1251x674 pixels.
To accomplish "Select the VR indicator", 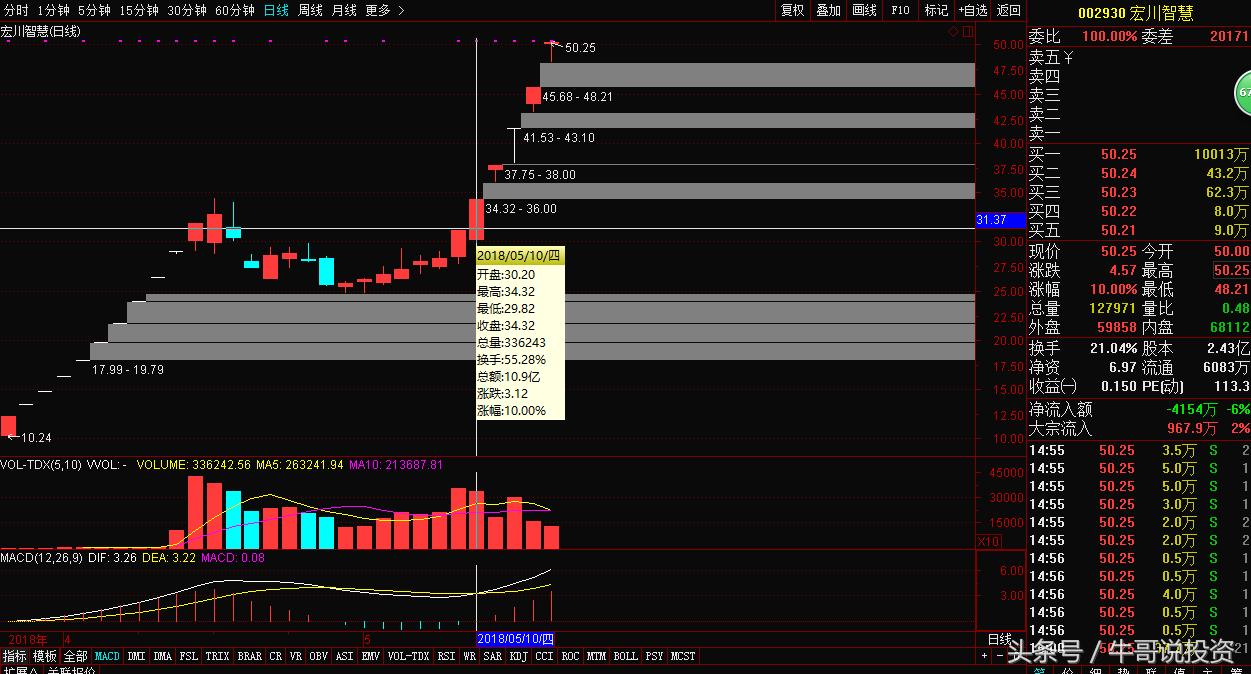I will (x=296, y=656).
